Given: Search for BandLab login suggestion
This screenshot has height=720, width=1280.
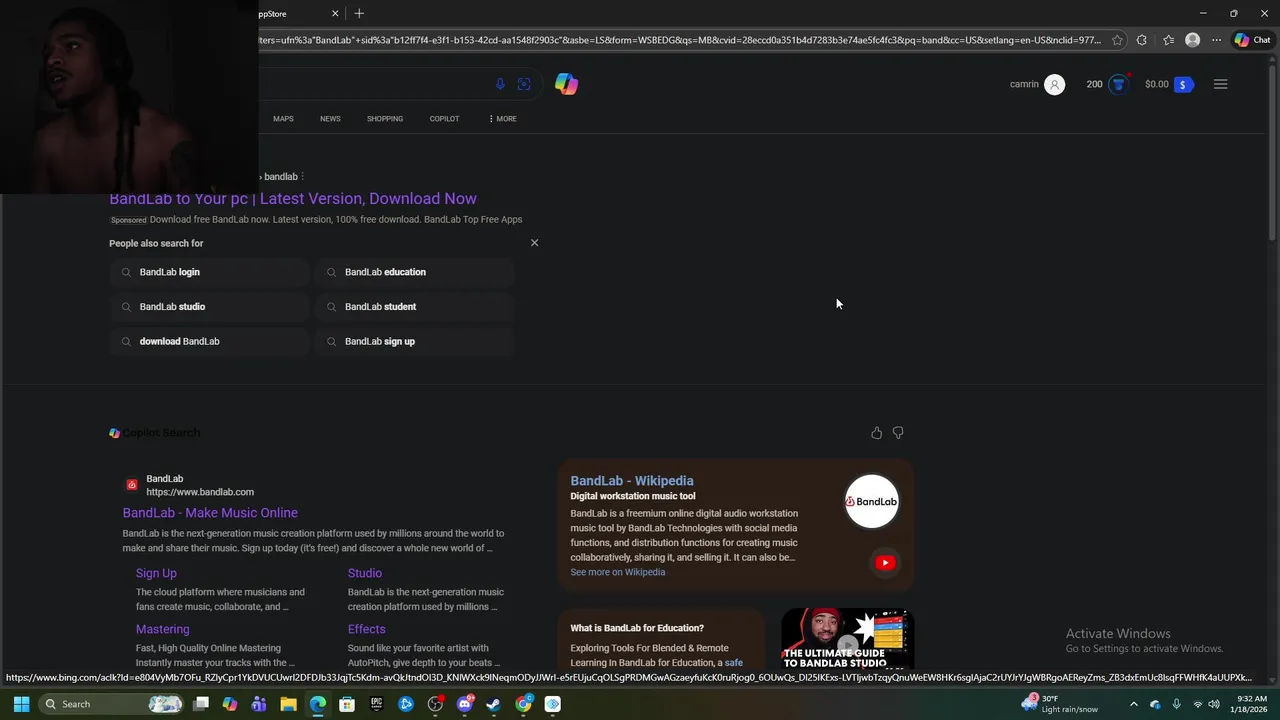Looking at the screenshot, I should coord(210,272).
